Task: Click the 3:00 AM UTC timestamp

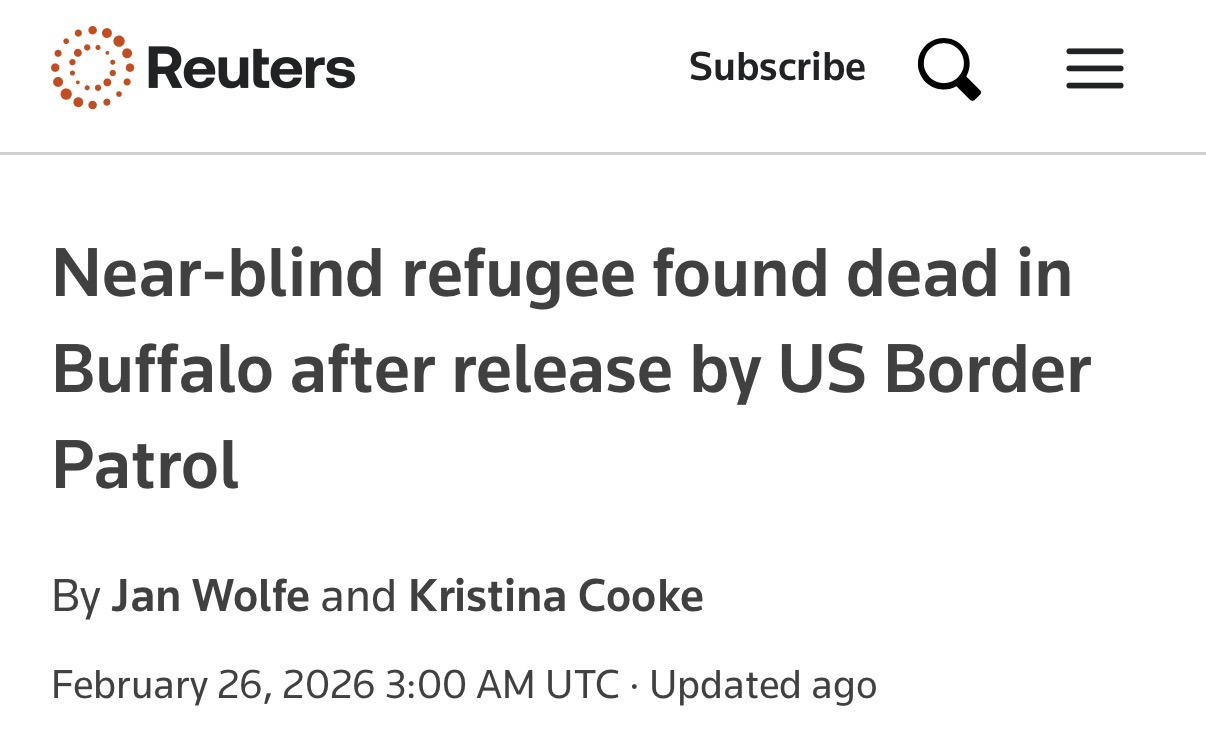Action: [x=502, y=686]
